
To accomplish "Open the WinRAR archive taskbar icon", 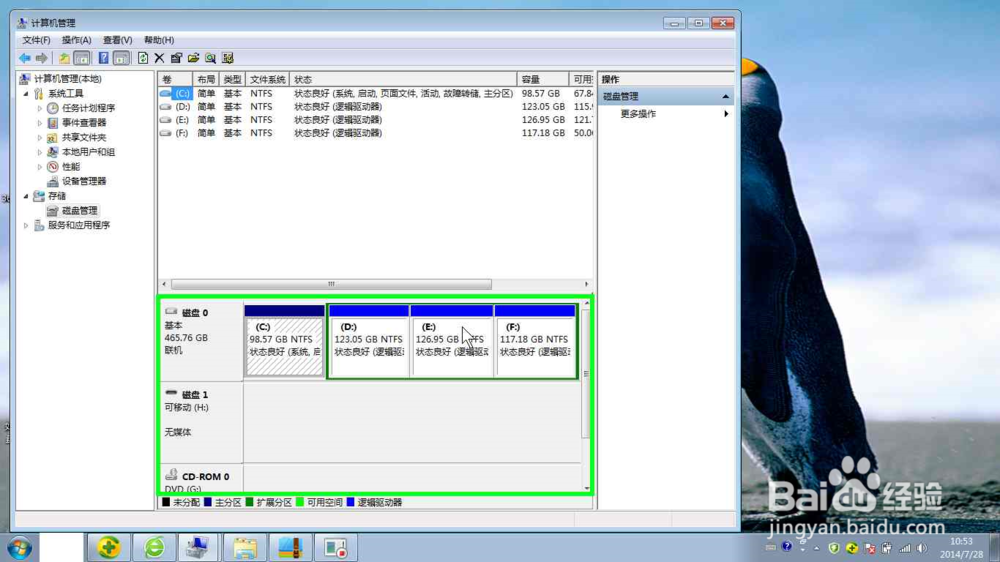I will pos(290,547).
